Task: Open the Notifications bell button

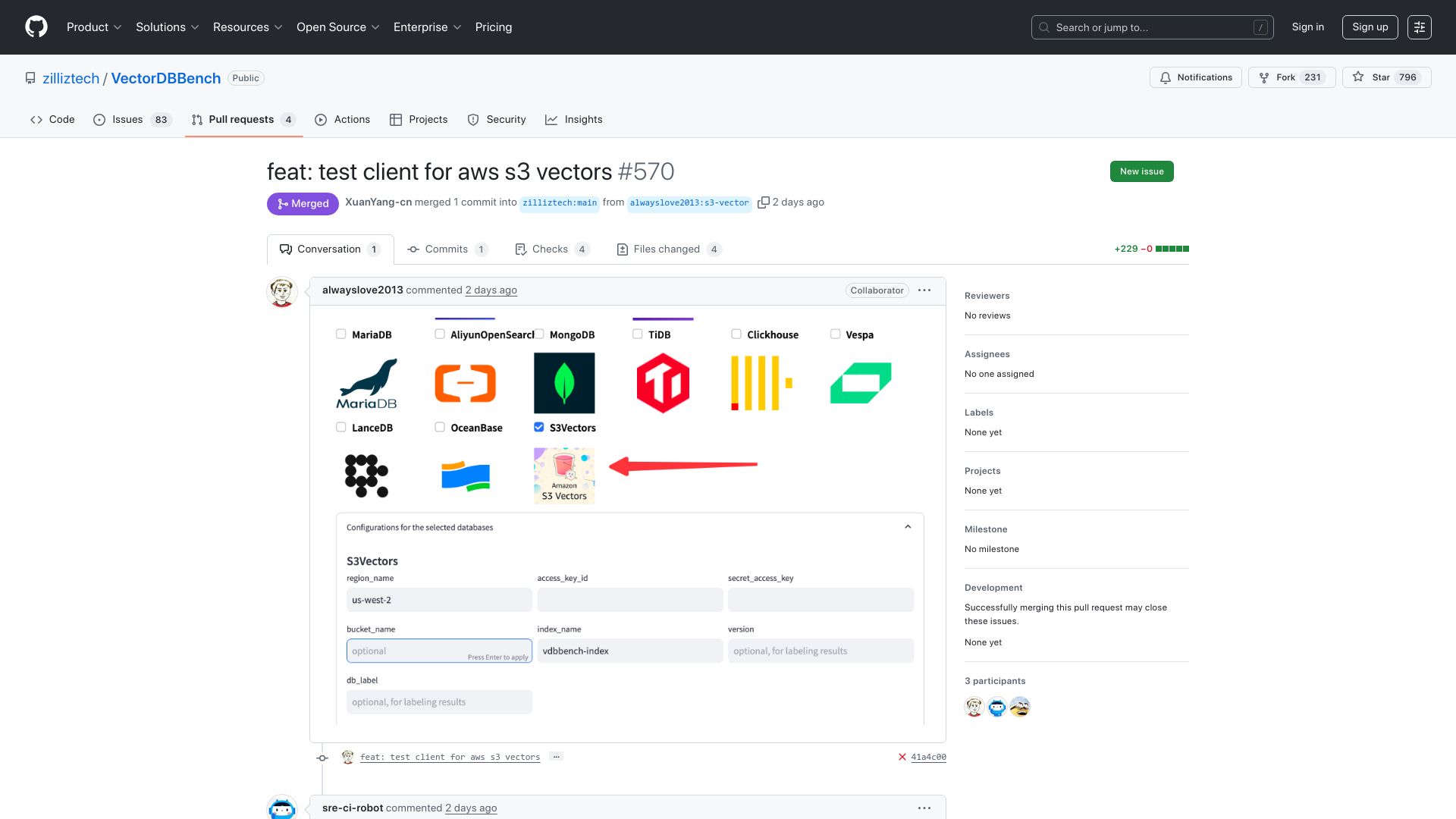Action: [1195, 77]
